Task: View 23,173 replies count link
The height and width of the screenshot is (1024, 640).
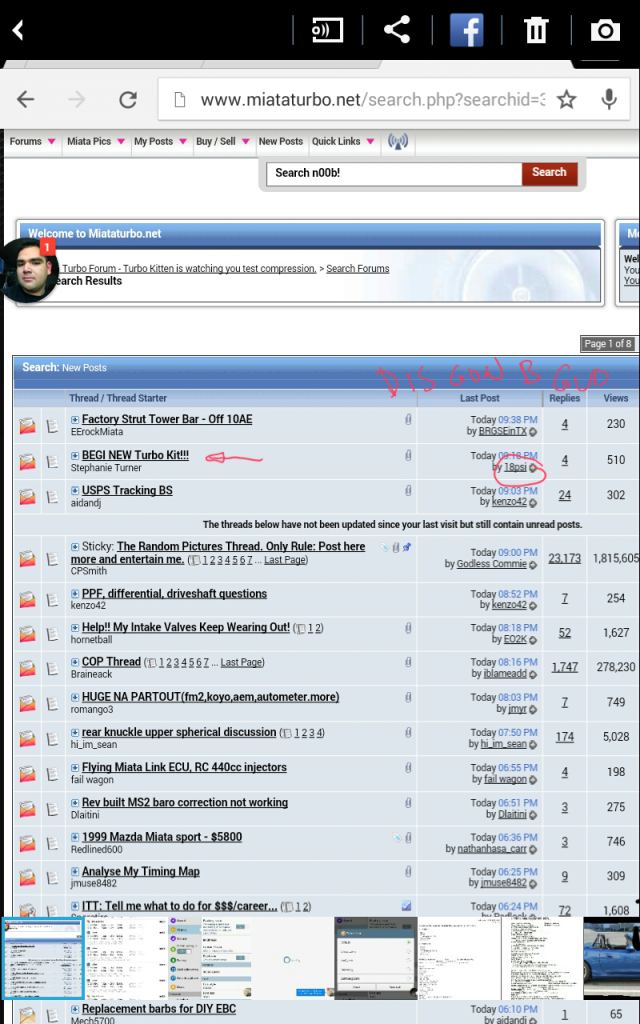Action: coord(564,558)
